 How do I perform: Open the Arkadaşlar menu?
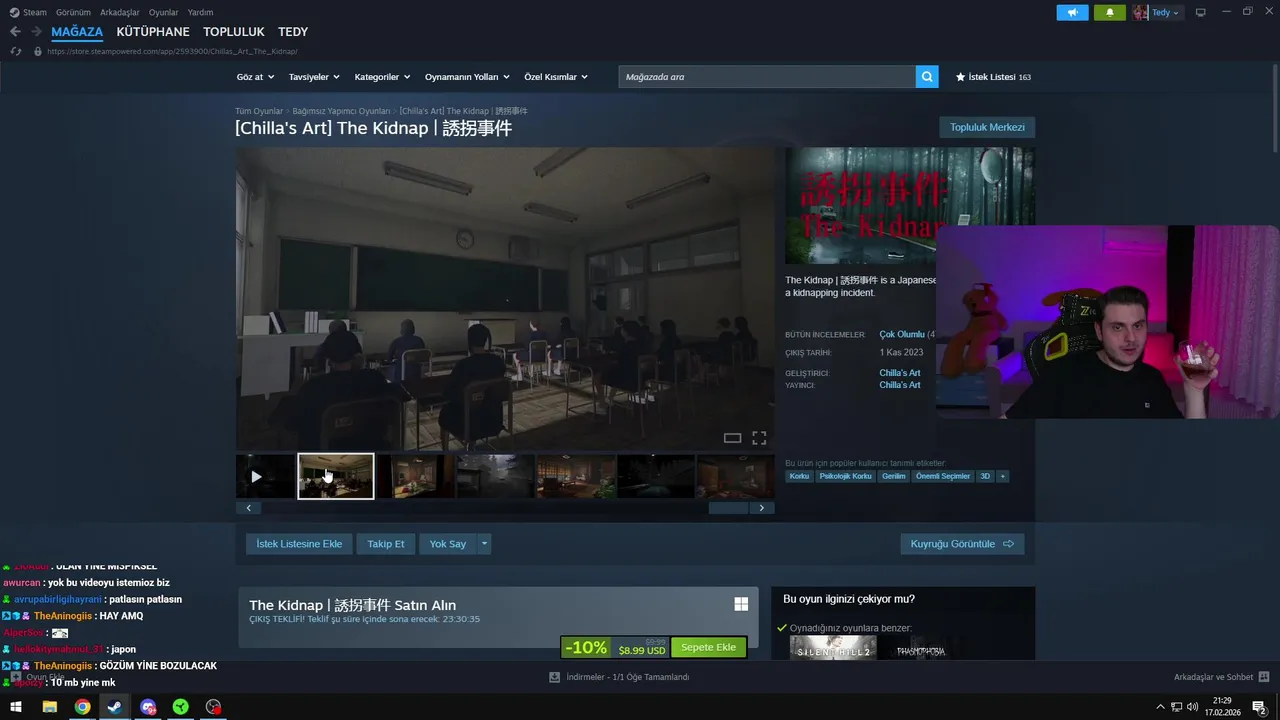tap(119, 12)
